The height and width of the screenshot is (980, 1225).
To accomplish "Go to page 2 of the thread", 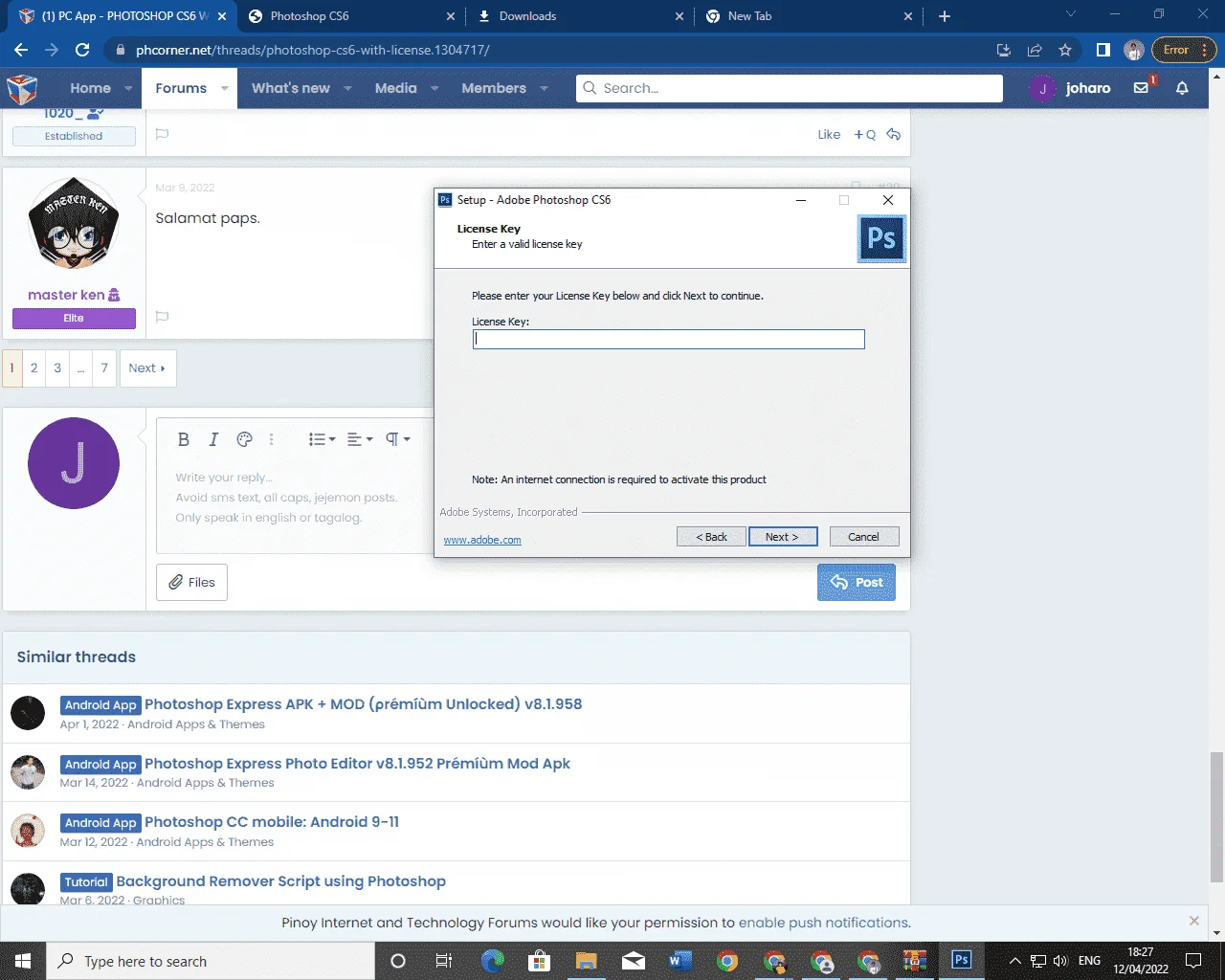I will [34, 368].
